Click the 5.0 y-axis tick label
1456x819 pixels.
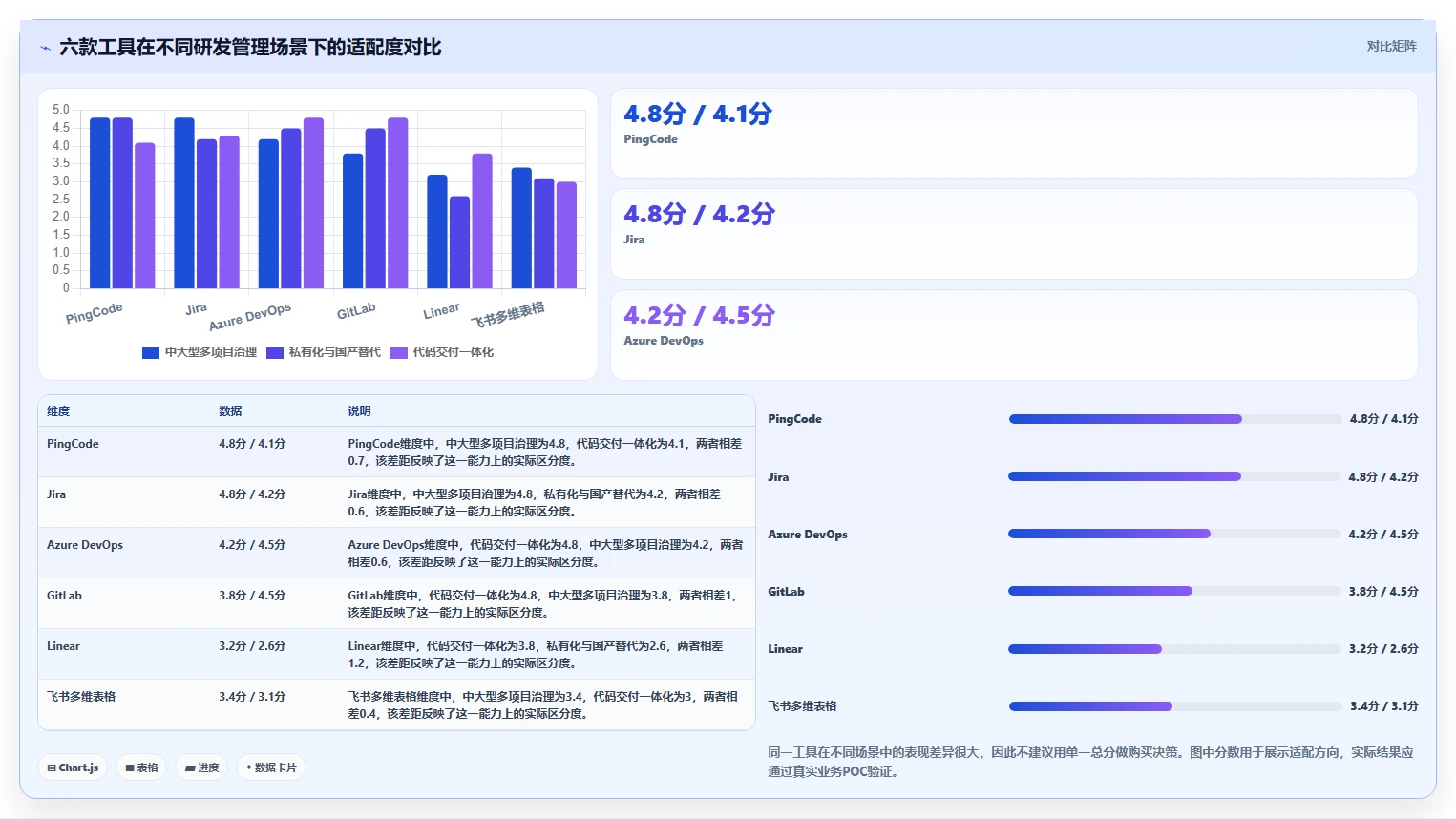[61, 110]
